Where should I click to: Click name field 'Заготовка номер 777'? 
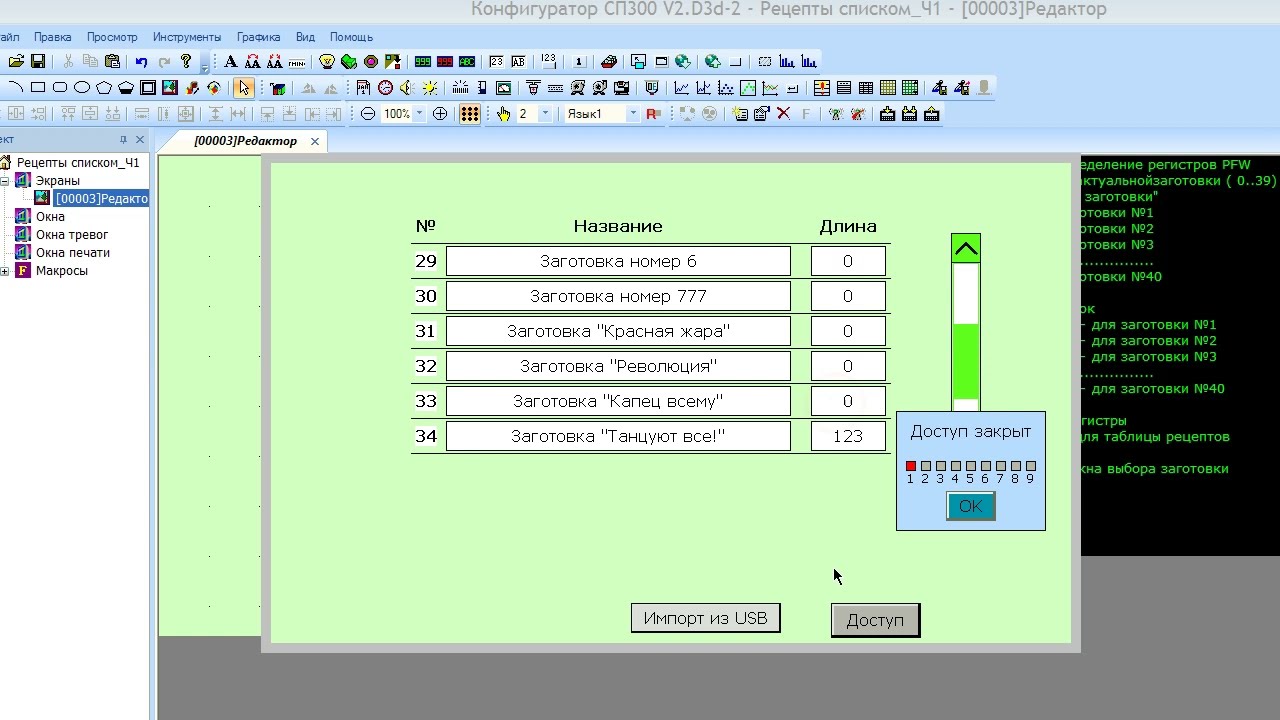[x=618, y=296]
